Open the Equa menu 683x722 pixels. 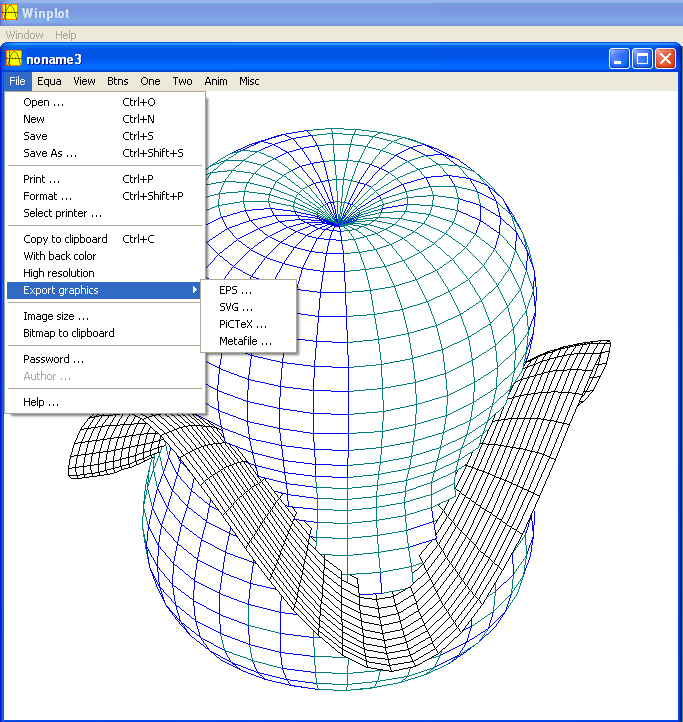click(49, 81)
